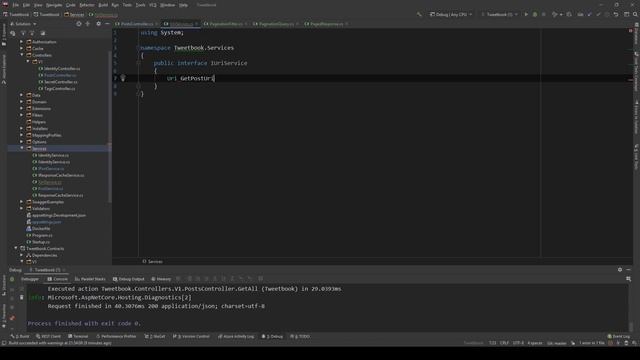Image resolution: width=640 pixels, height=360 pixels.
Task: Open the Dockerfile entry
Action: 38,229
